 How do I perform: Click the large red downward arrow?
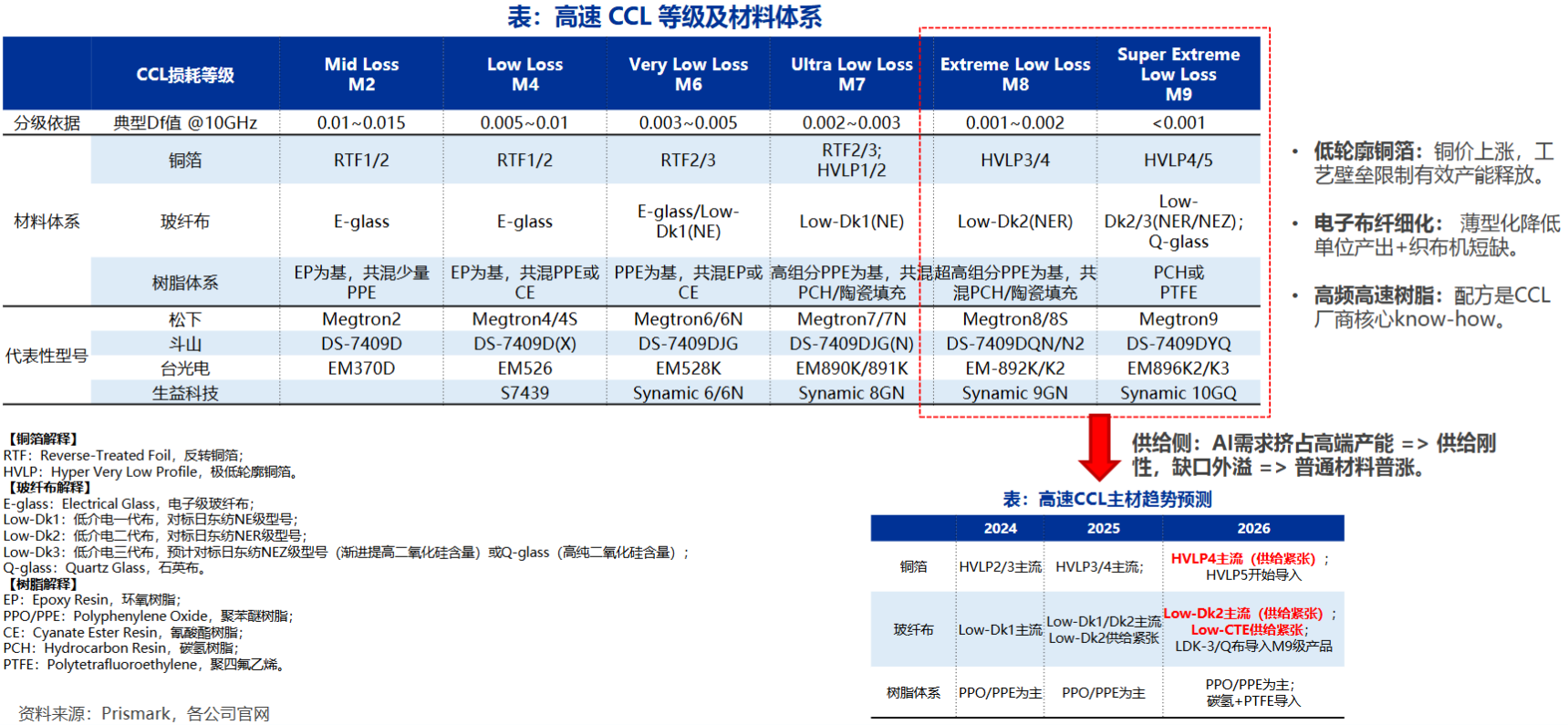(1099, 447)
